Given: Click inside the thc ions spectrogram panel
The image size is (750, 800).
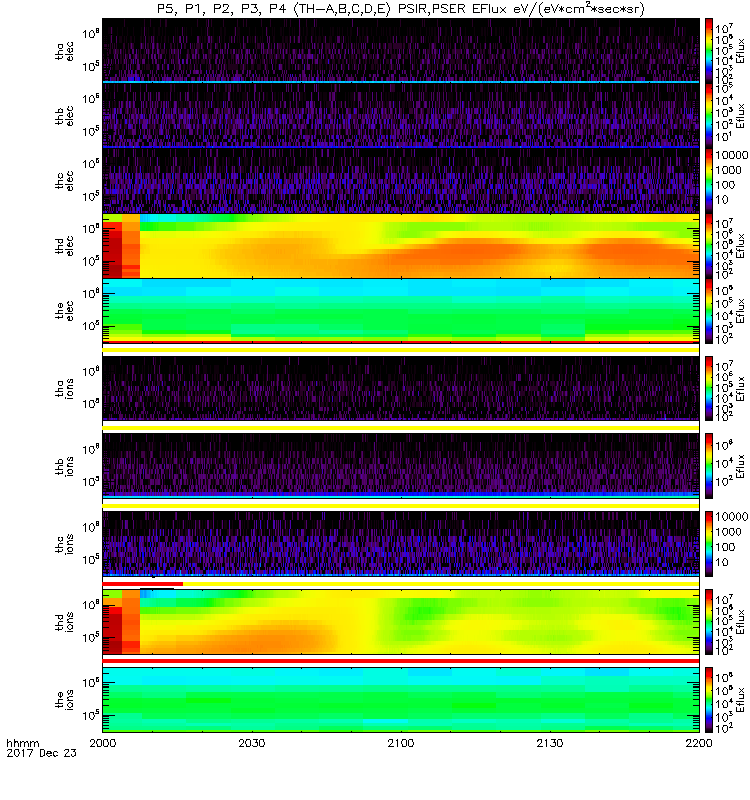Looking at the screenshot, I should [x=401, y=544].
